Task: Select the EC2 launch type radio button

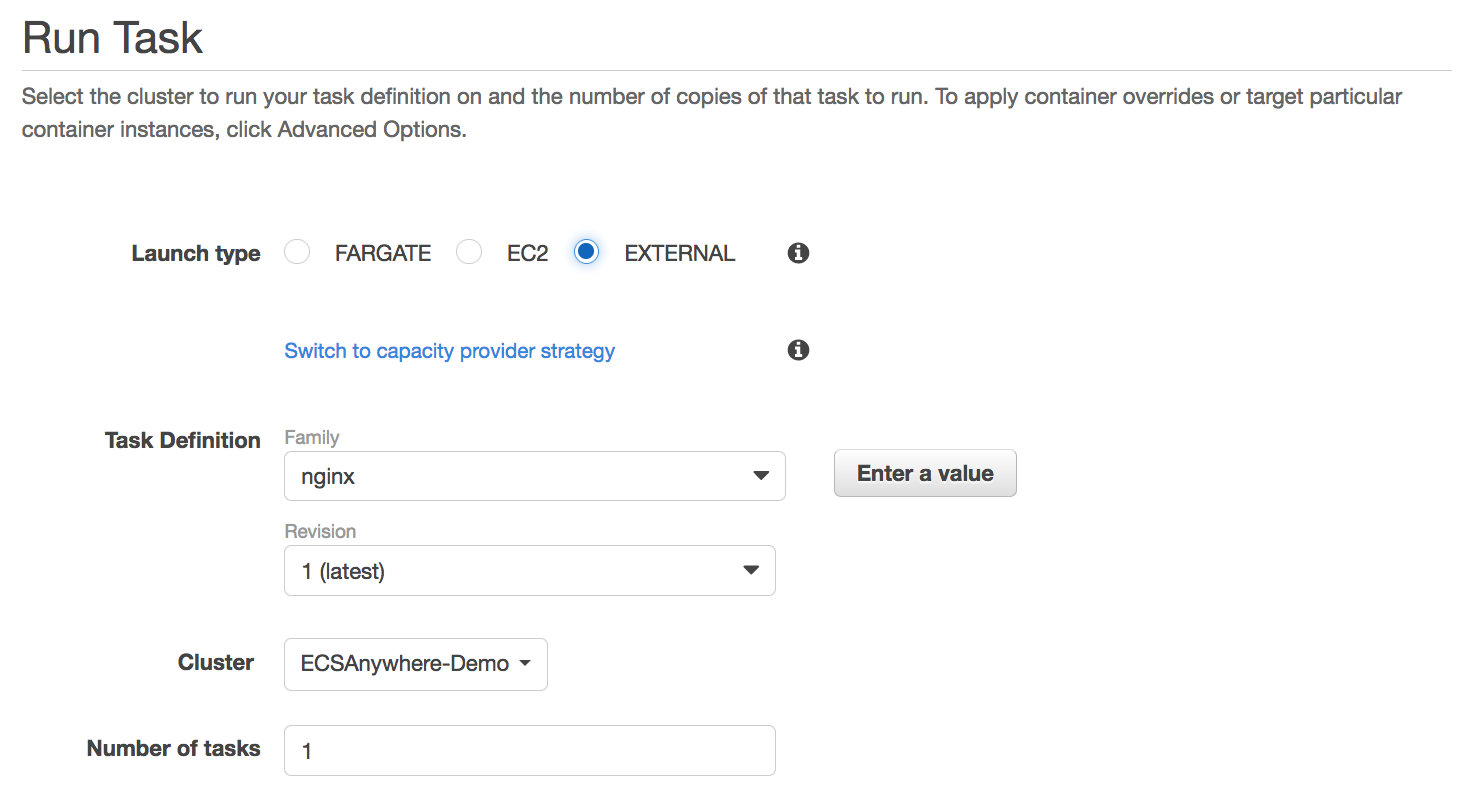Action: 469,252
